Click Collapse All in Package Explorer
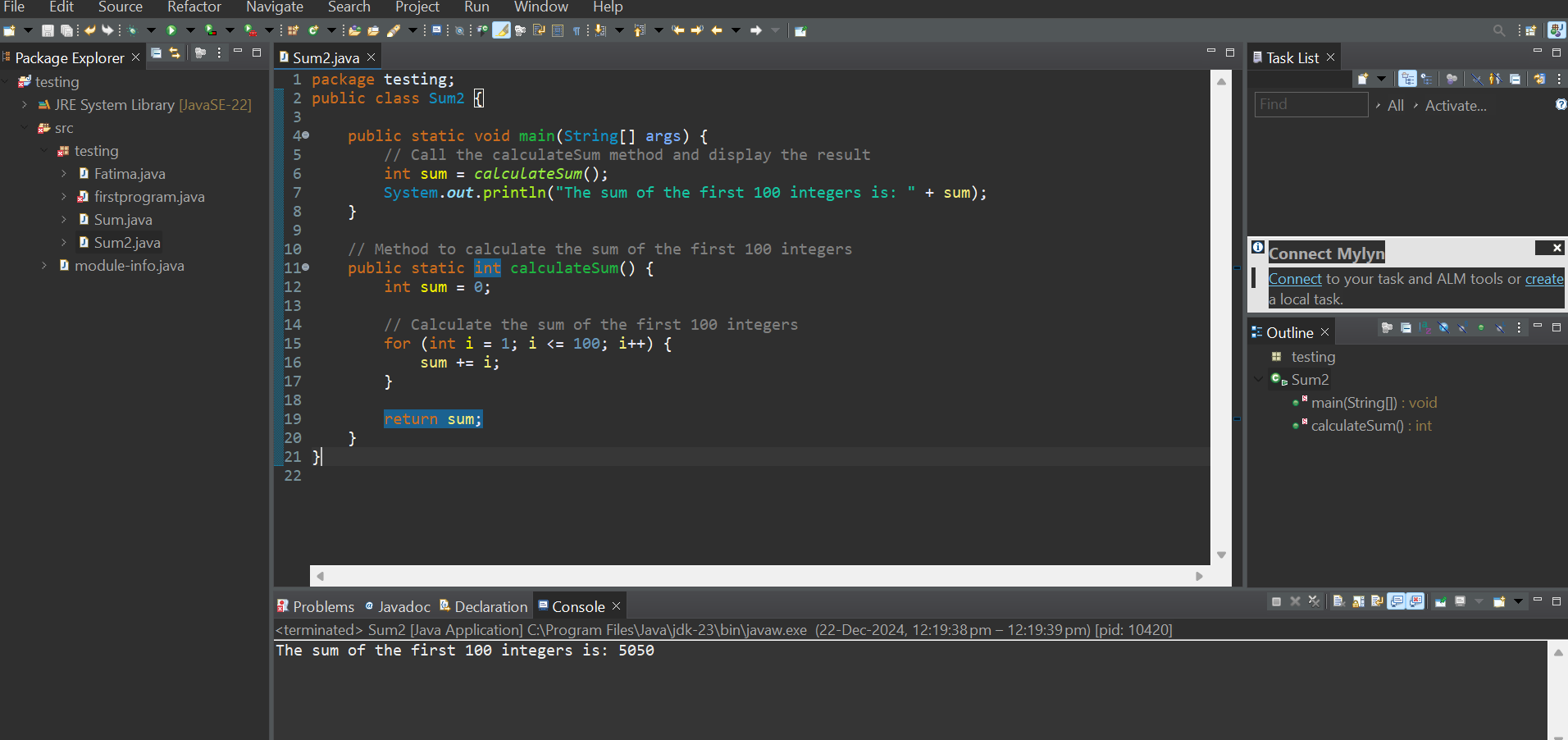Viewport: 1568px width, 740px height. click(157, 53)
